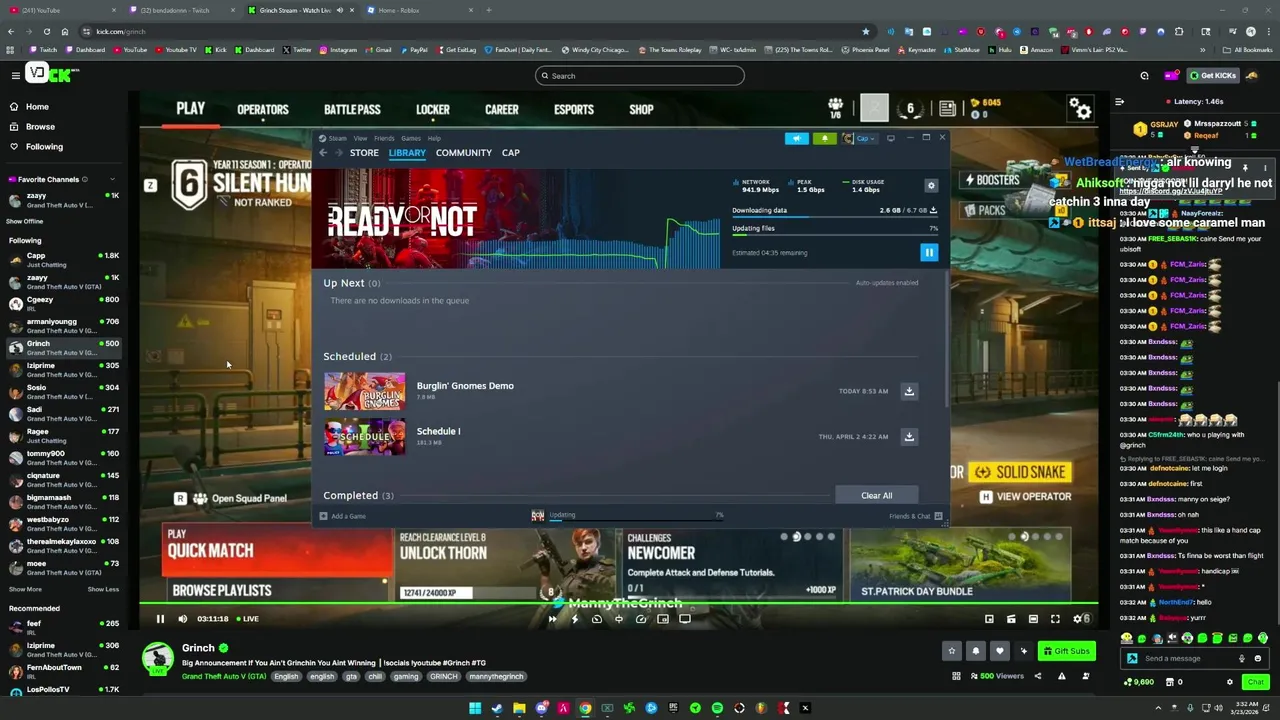Click Gift Subs button
1280x720 pixels.
pyautogui.click(x=1066, y=651)
